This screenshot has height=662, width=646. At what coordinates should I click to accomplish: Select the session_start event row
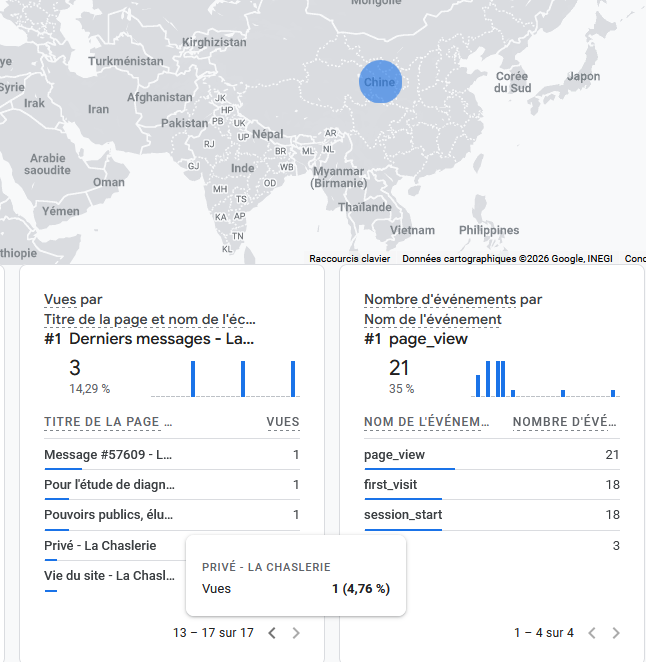point(403,515)
